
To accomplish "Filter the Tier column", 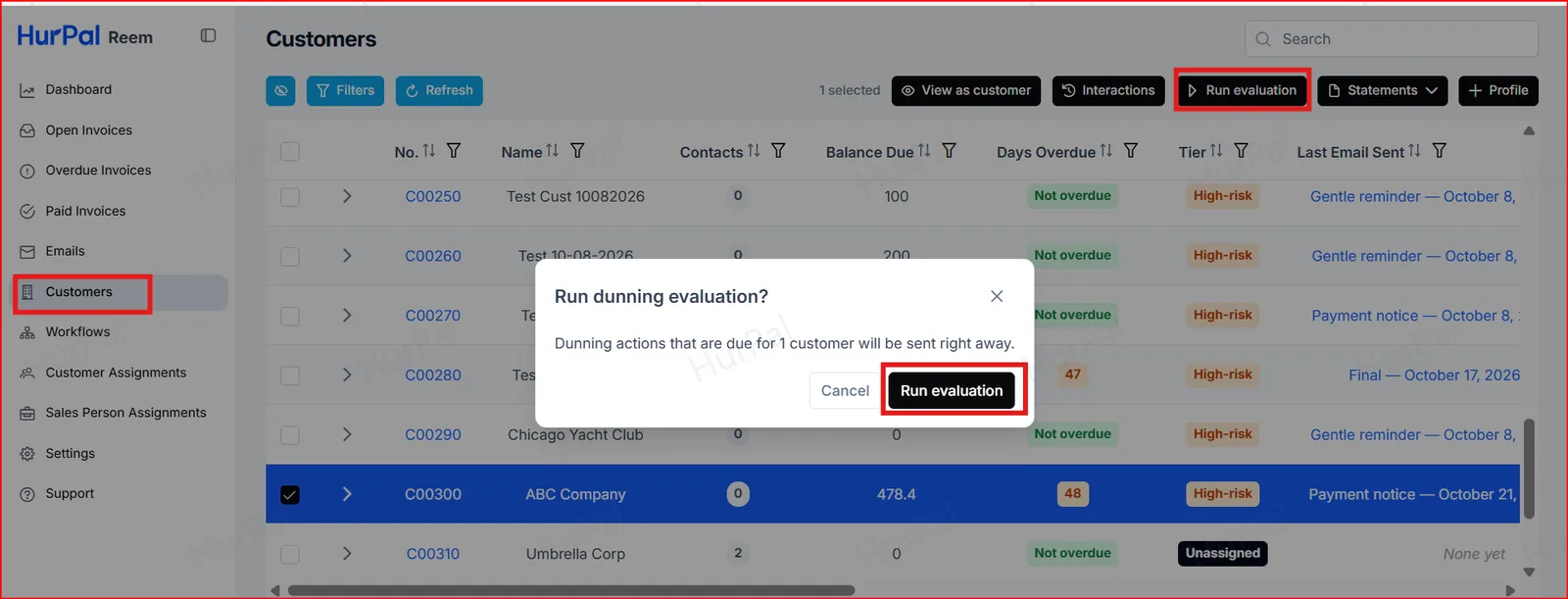I will [1241, 151].
